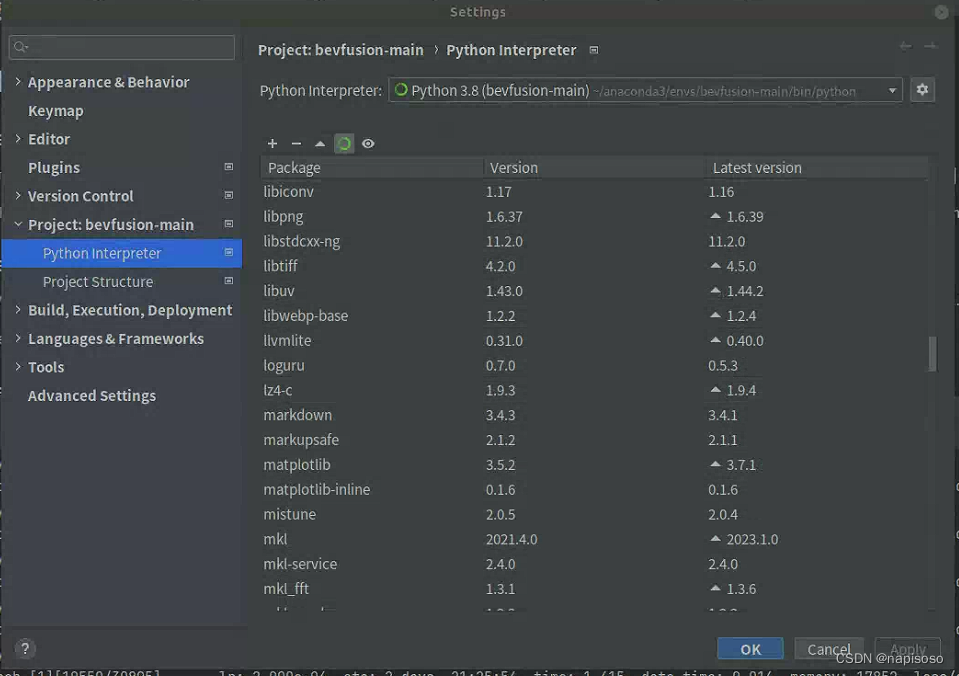Image resolution: width=959 pixels, height=676 pixels.
Task: Select the lz4-c package row
Action: click(594, 390)
